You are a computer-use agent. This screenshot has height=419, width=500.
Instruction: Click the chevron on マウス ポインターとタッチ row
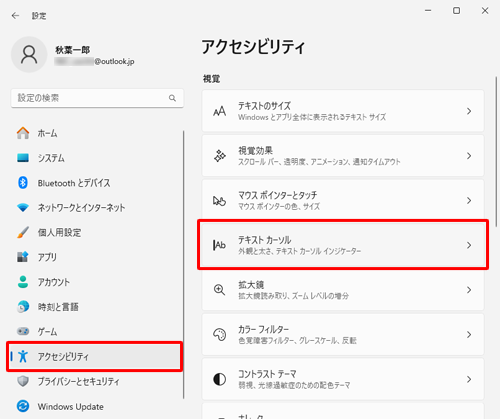pyautogui.click(x=469, y=200)
